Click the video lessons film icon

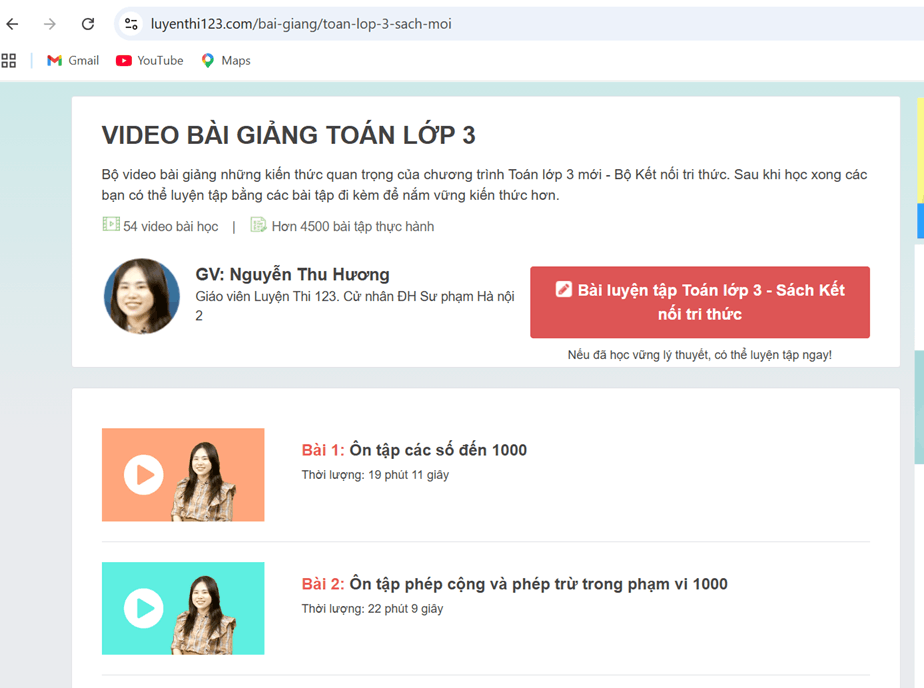(111, 224)
